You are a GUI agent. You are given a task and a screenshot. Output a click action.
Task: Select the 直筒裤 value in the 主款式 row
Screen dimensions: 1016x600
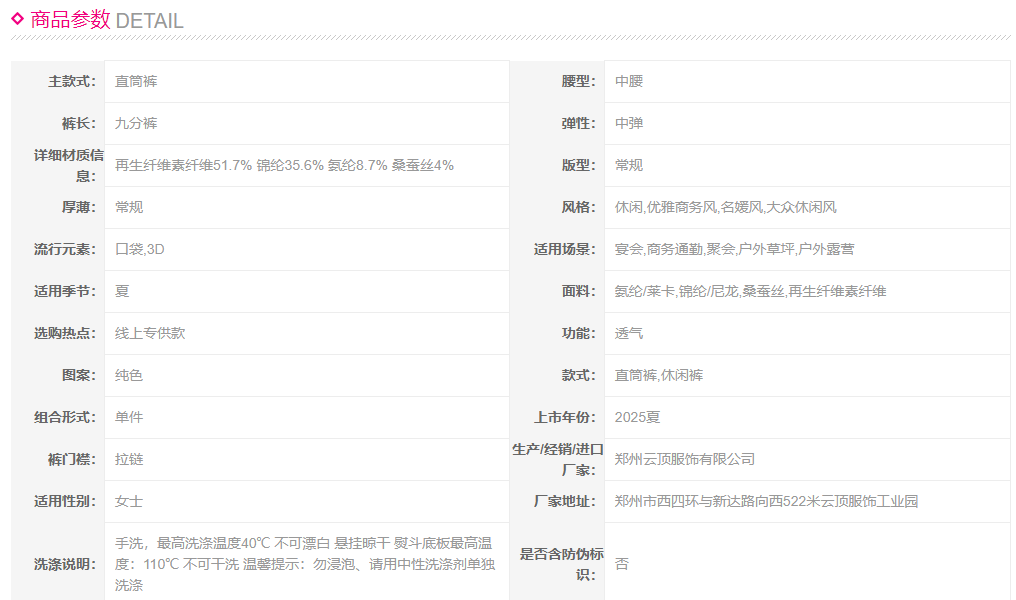pyautogui.click(x=136, y=81)
